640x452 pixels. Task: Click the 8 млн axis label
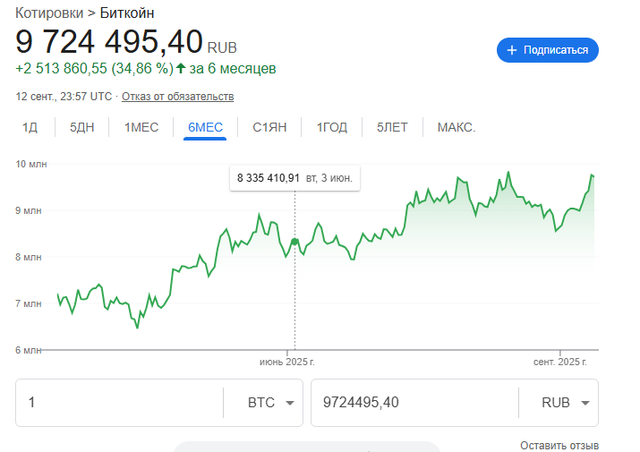(28, 257)
